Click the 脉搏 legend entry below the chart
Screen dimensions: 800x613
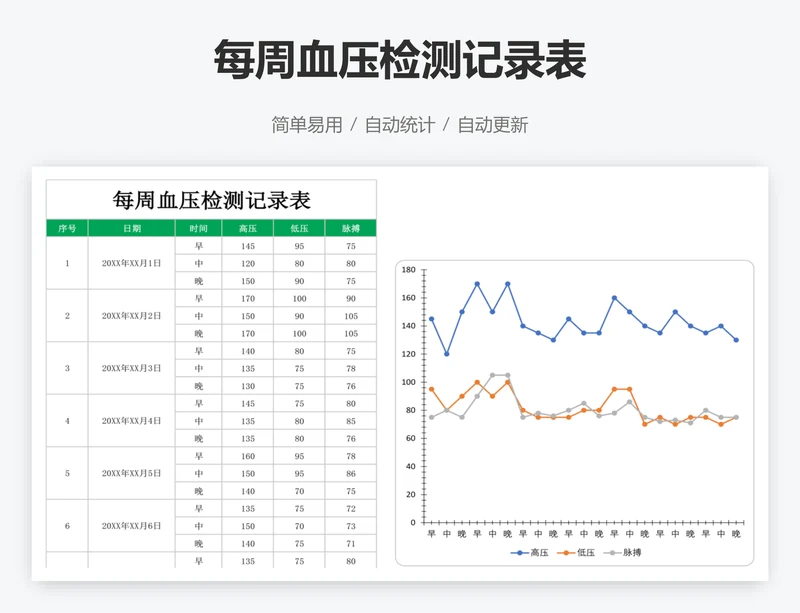click(622, 552)
